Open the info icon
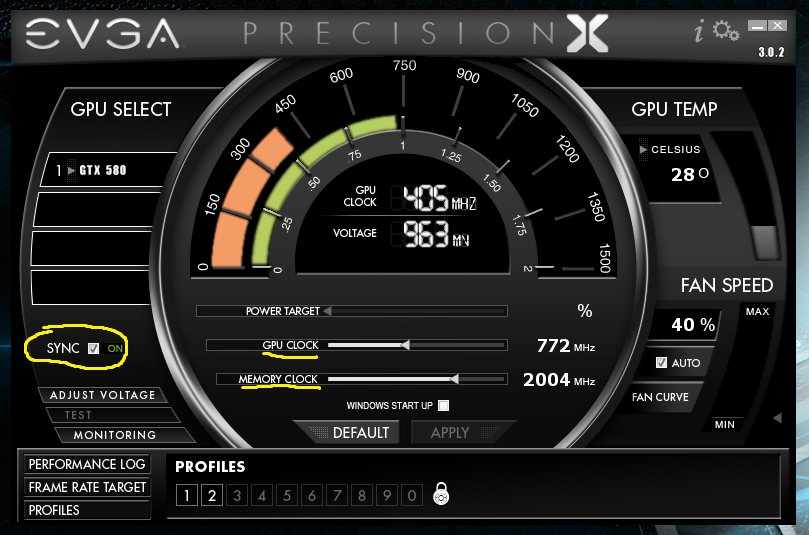 click(699, 31)
